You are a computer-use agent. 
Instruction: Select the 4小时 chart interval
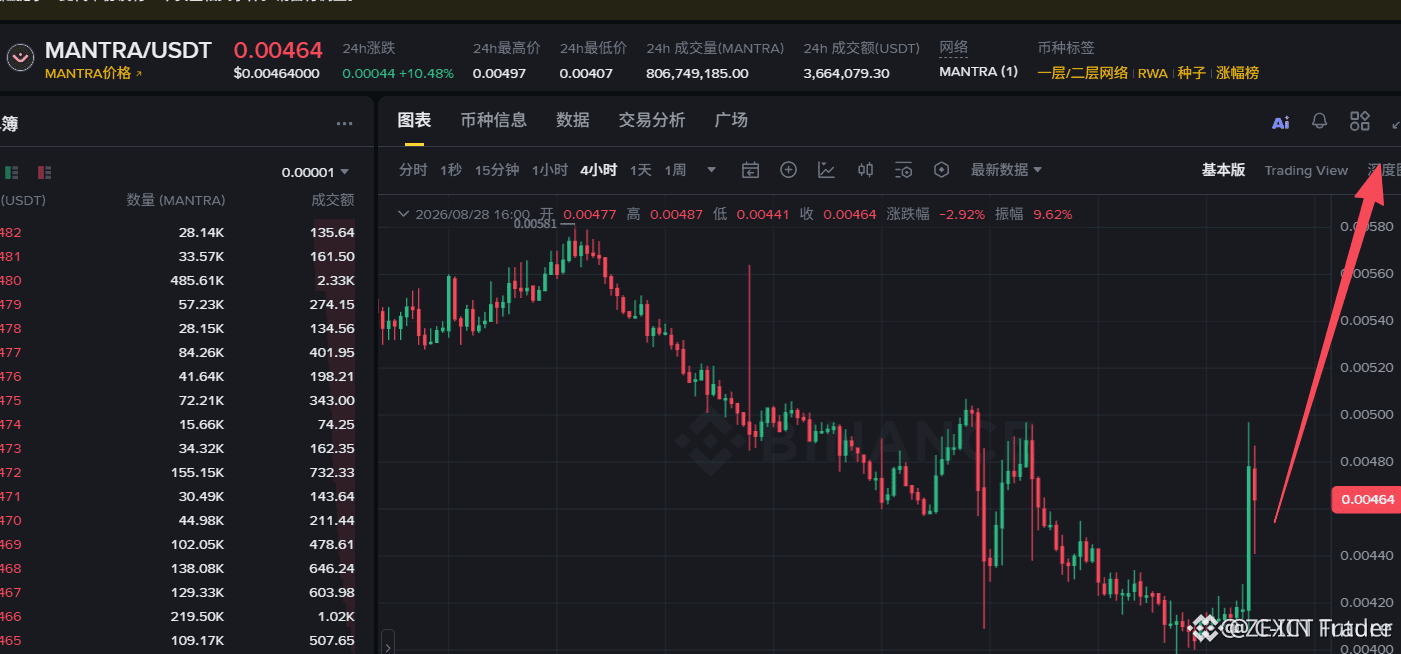(598, 170)
